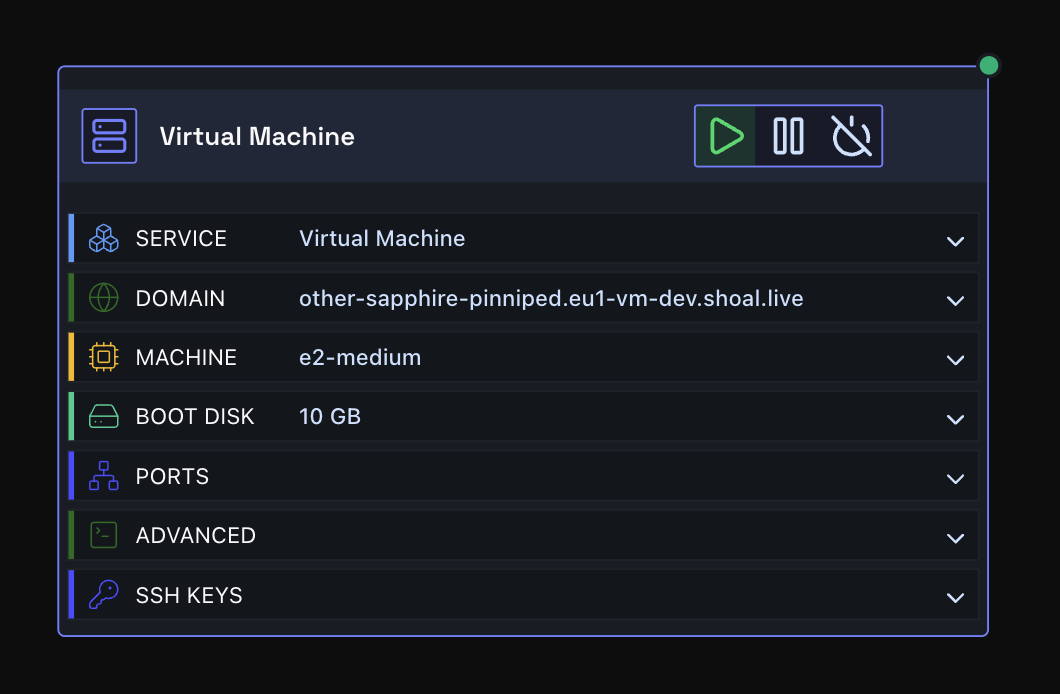Viewport: 1060px width, 694px height.
Task: Click the green status dot at corner
Action: 988,66
